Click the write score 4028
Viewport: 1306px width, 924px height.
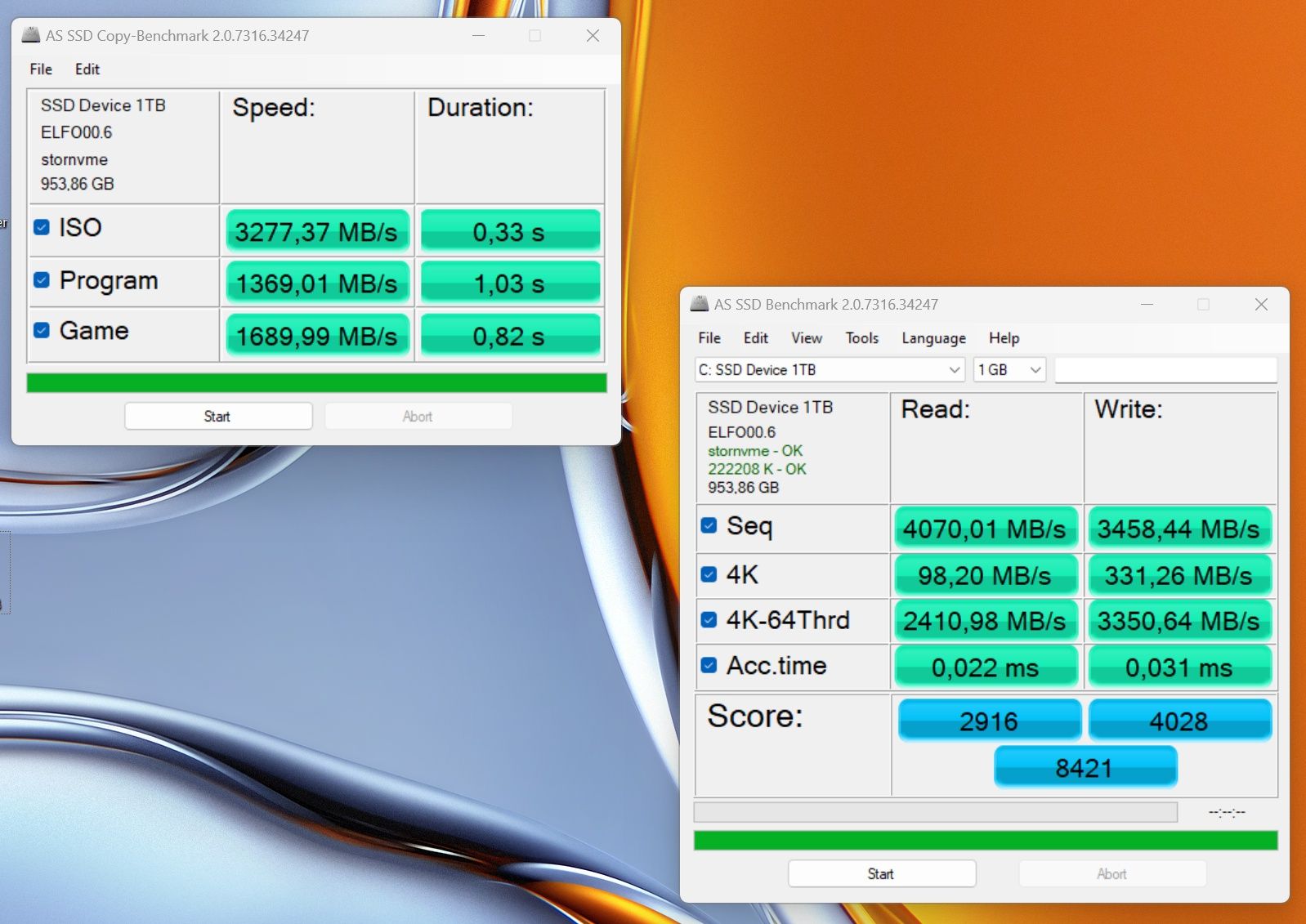click(1179, 721)
